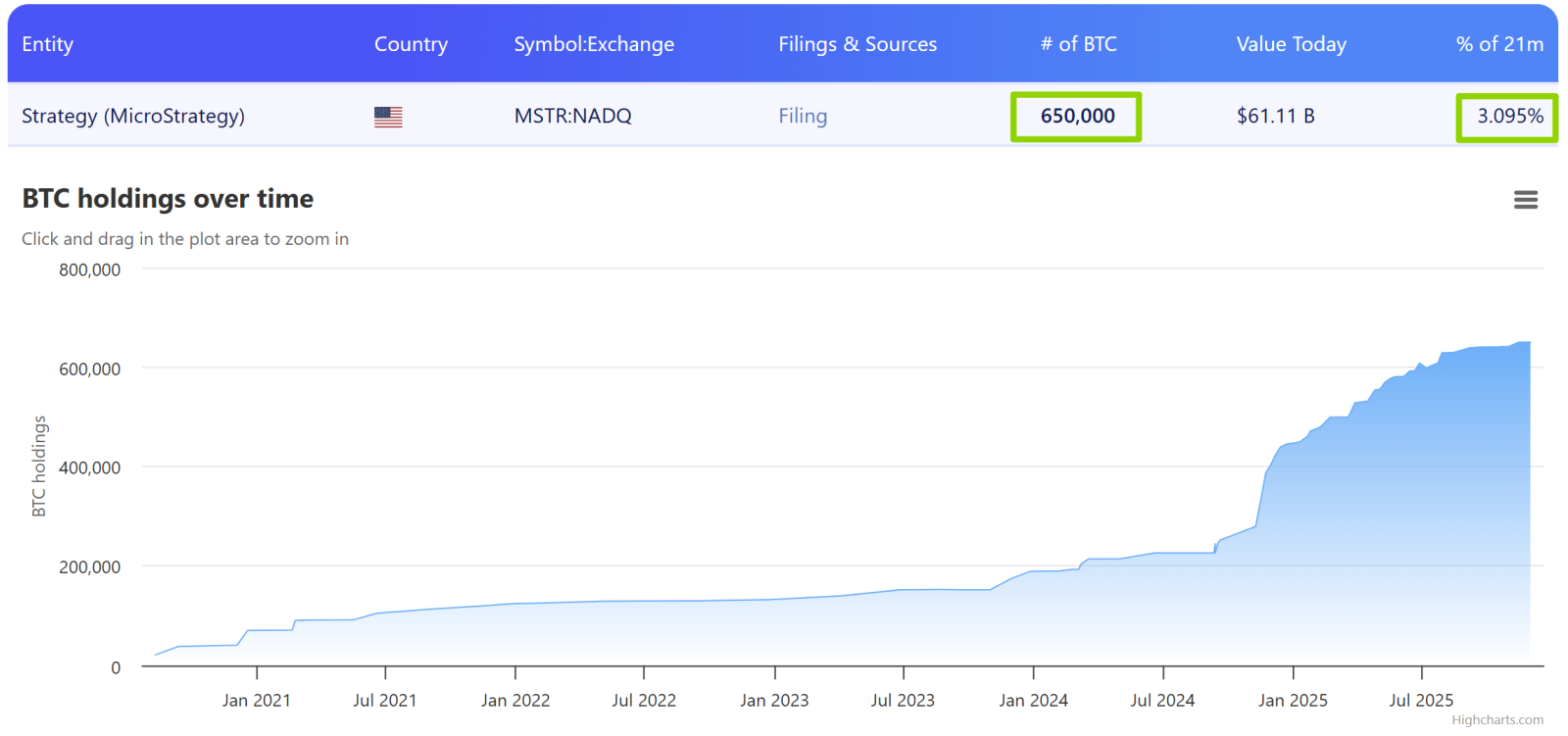Click the highlighted 650,000 BTC value

(1077, 117)
